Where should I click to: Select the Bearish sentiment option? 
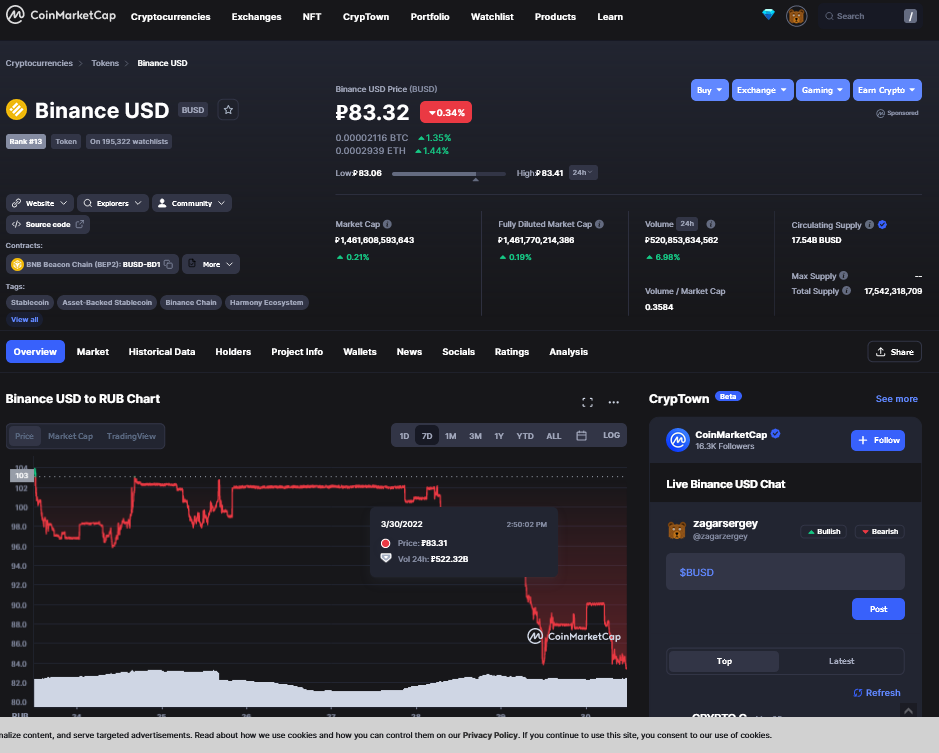tap(879, 531)
